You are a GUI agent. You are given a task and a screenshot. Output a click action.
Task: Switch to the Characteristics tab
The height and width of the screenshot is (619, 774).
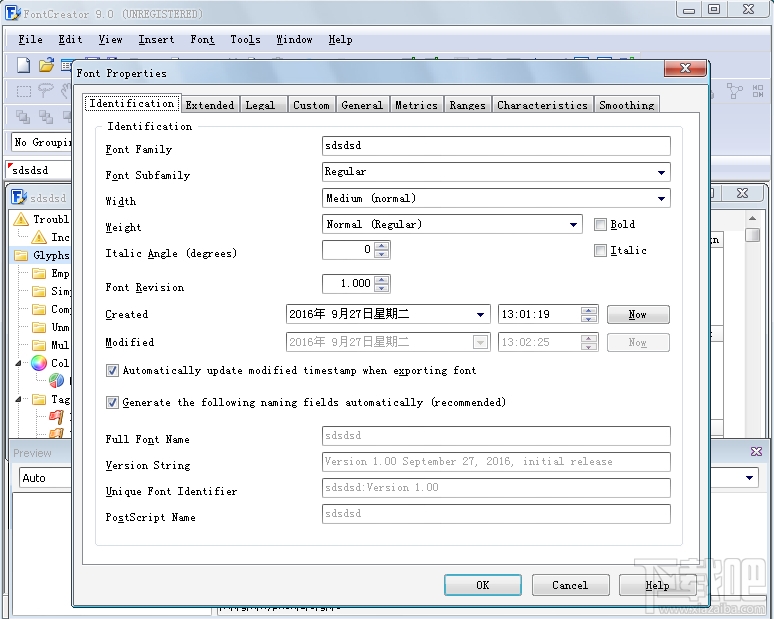tap(542, 105)
